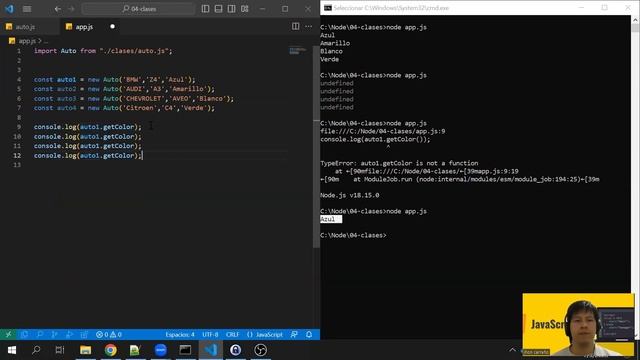Click the const auto1 BMW code line

click(114, 79)
